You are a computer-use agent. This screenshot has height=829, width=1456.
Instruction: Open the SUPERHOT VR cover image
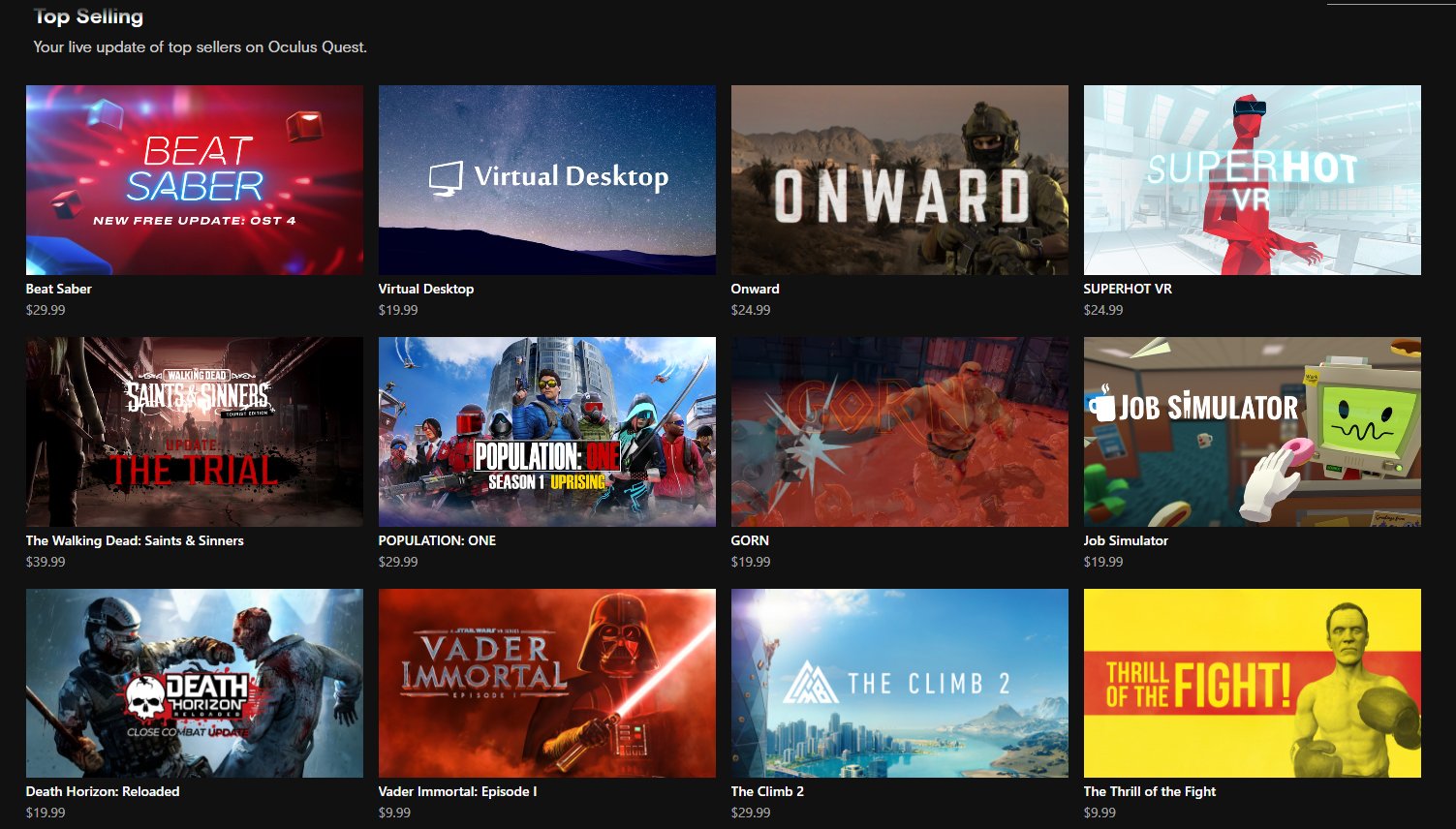1253,180
